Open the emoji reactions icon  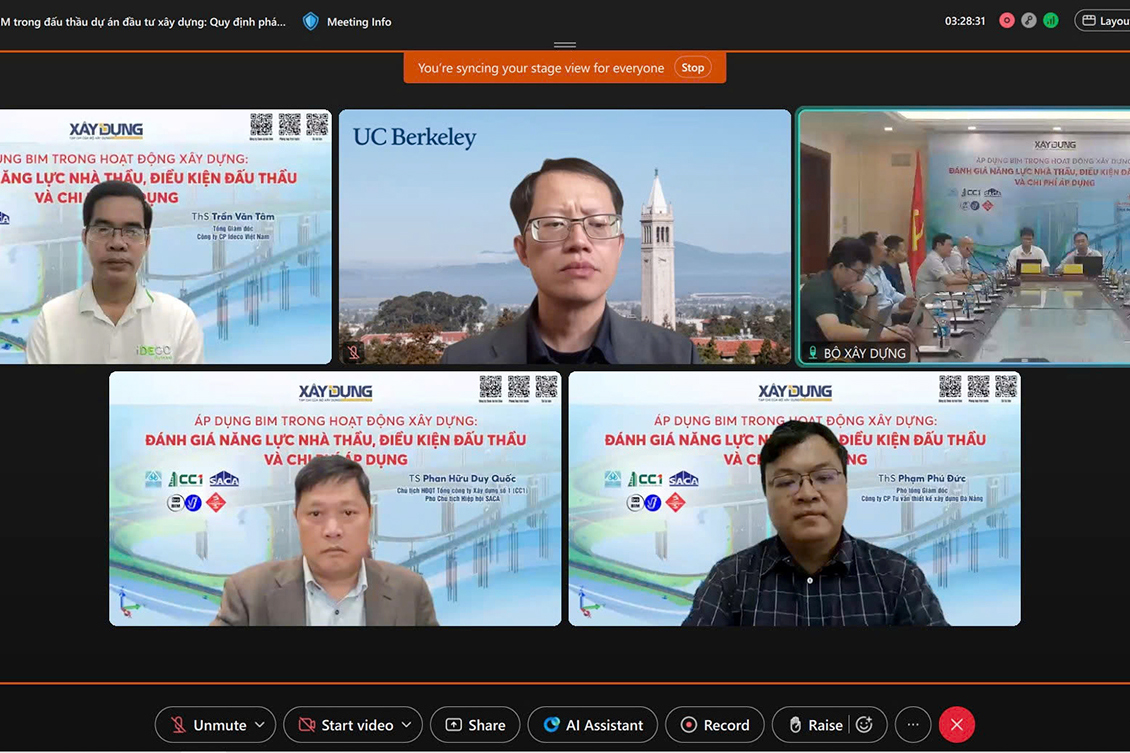click(864, 725)
